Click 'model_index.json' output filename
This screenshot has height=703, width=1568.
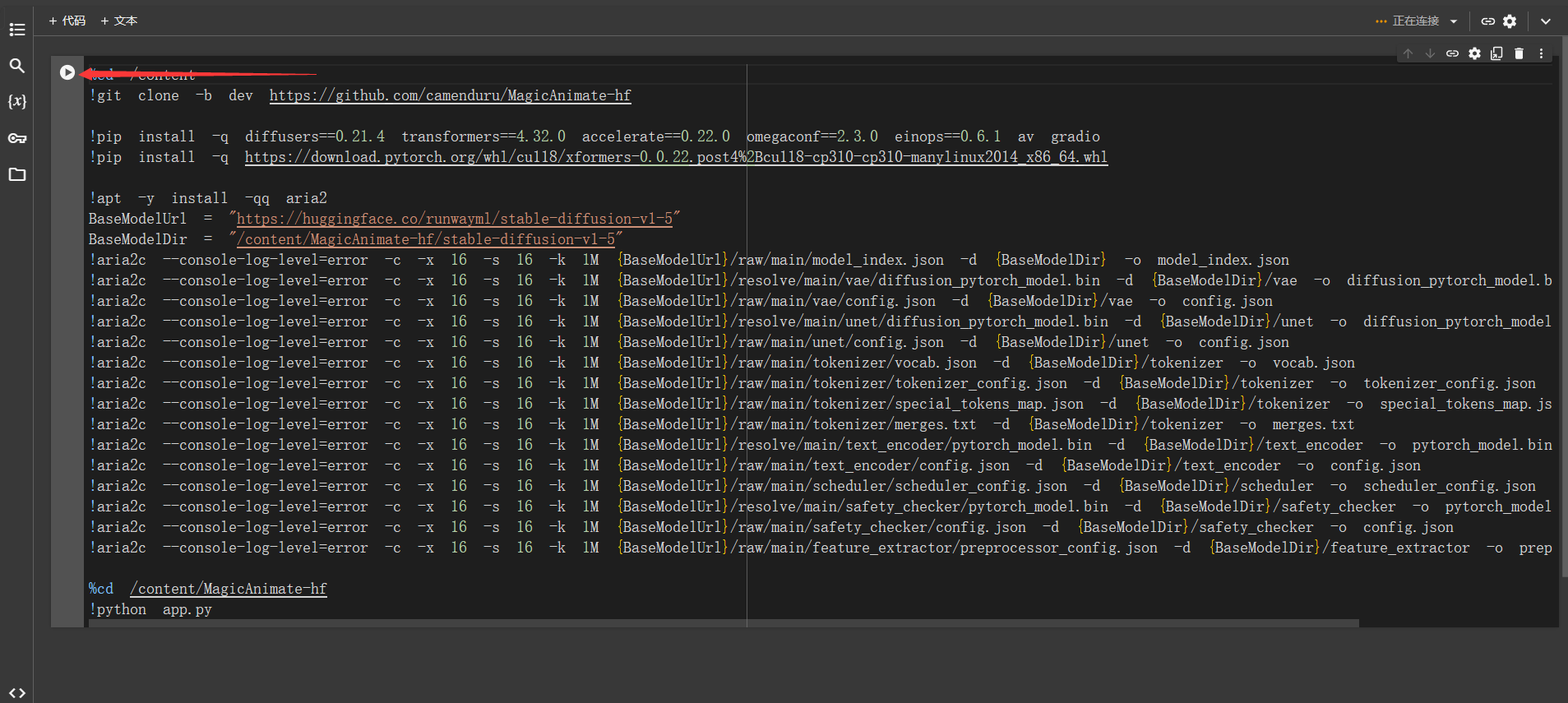pyautogui.click(x=1223, y=260)
